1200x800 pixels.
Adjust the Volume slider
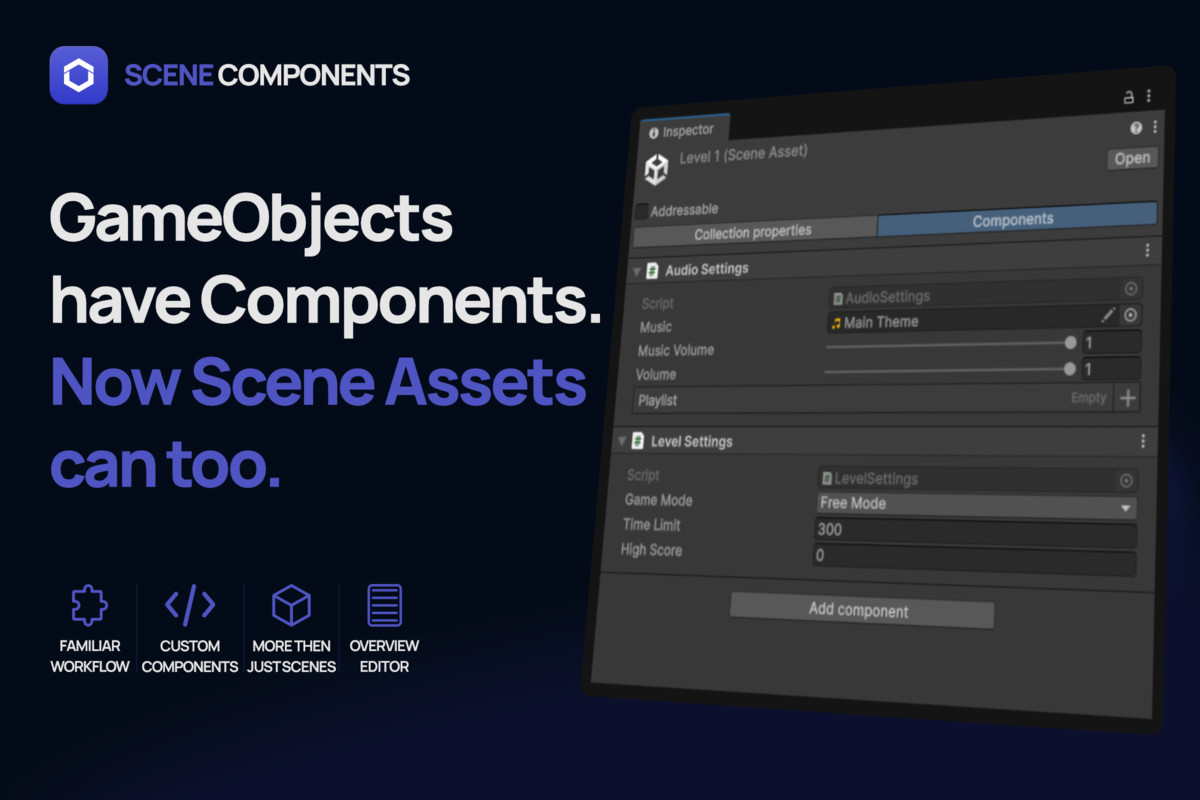(950, 370)
